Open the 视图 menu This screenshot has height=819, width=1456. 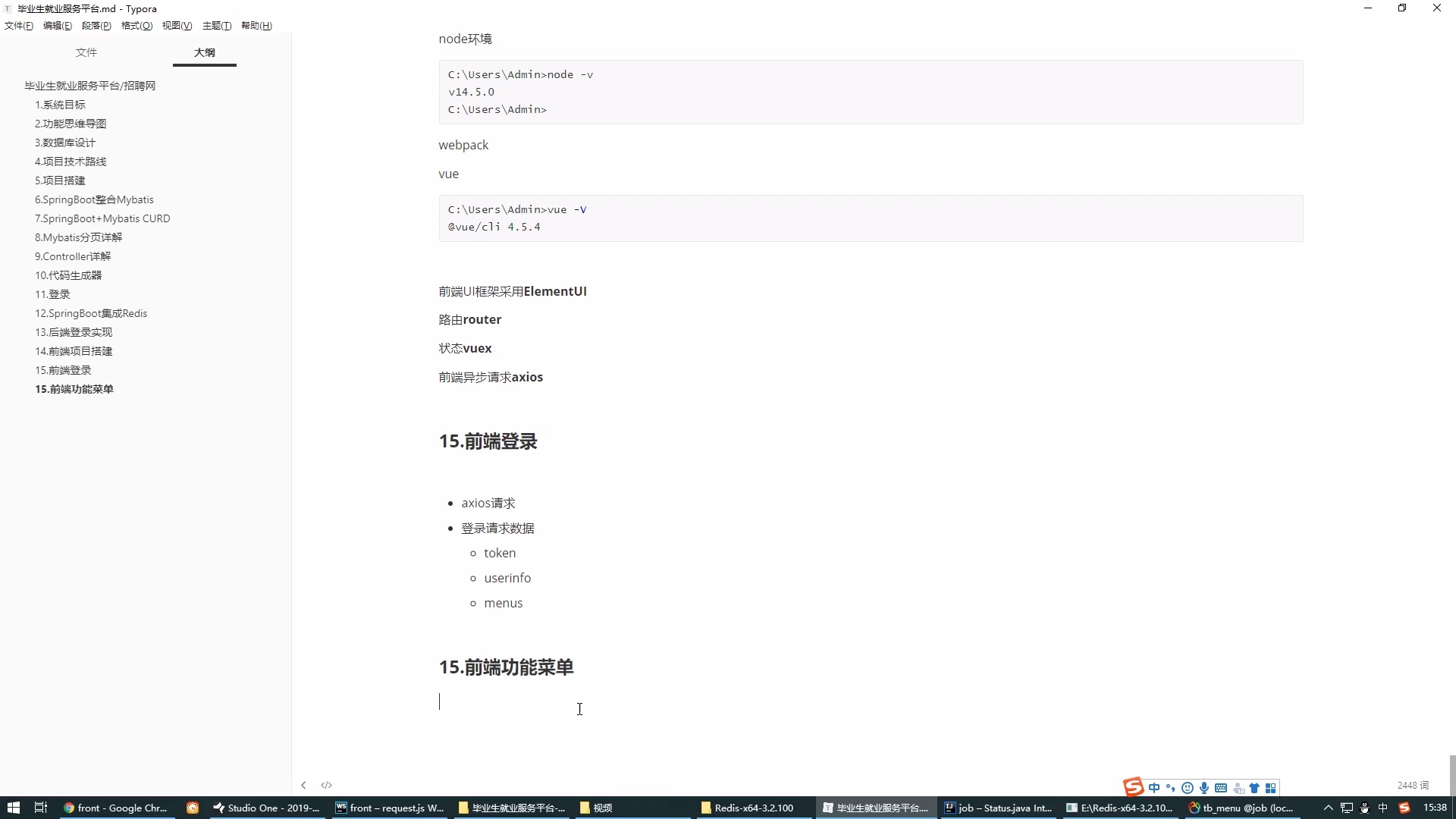click(177, 25)
